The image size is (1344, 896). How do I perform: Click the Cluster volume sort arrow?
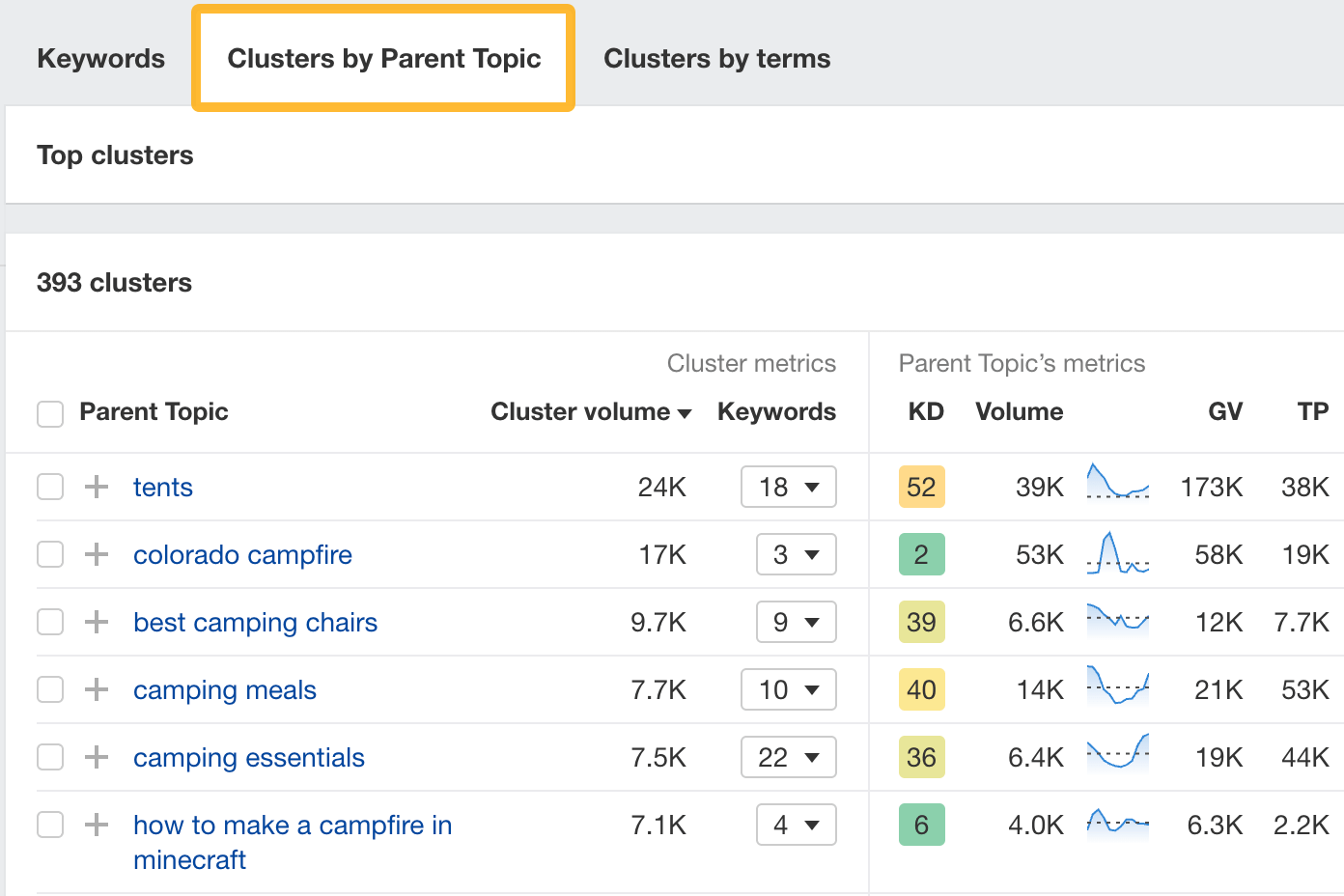[686, 412]
